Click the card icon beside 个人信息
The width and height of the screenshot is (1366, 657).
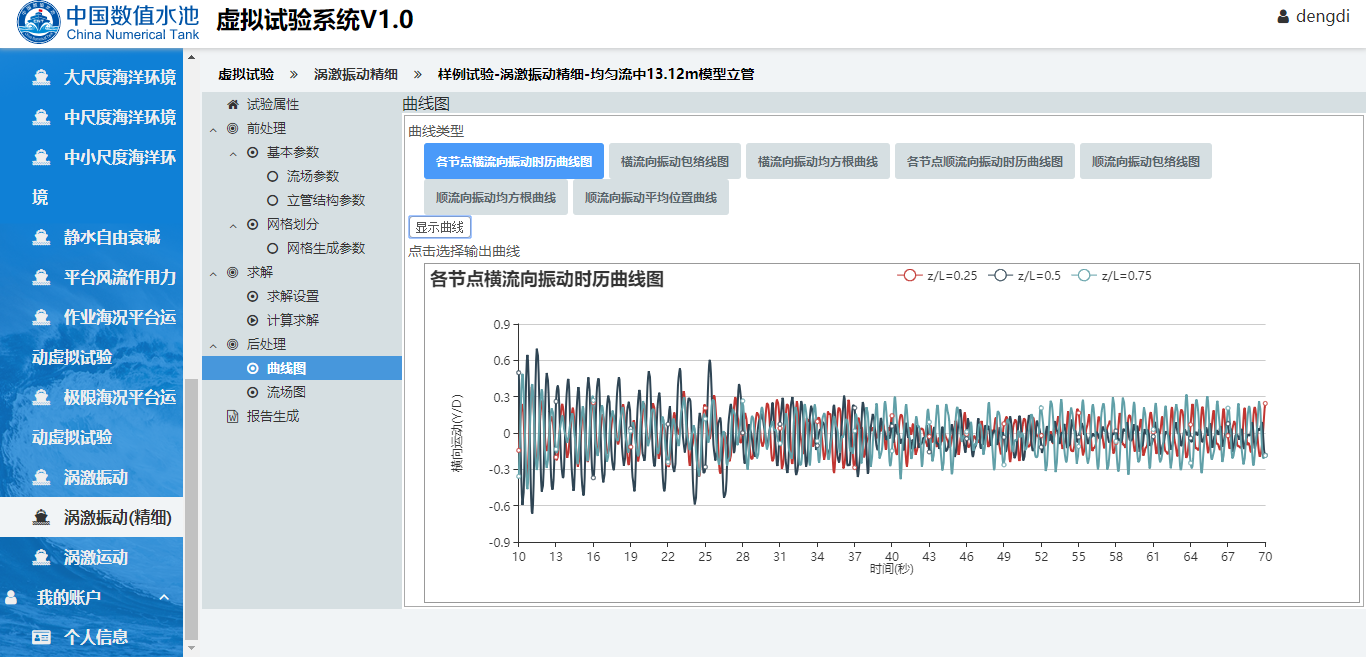(x=41, y=637)
